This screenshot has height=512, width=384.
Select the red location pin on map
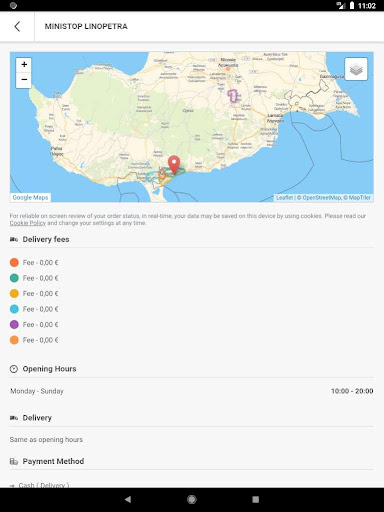coord(174,165)
